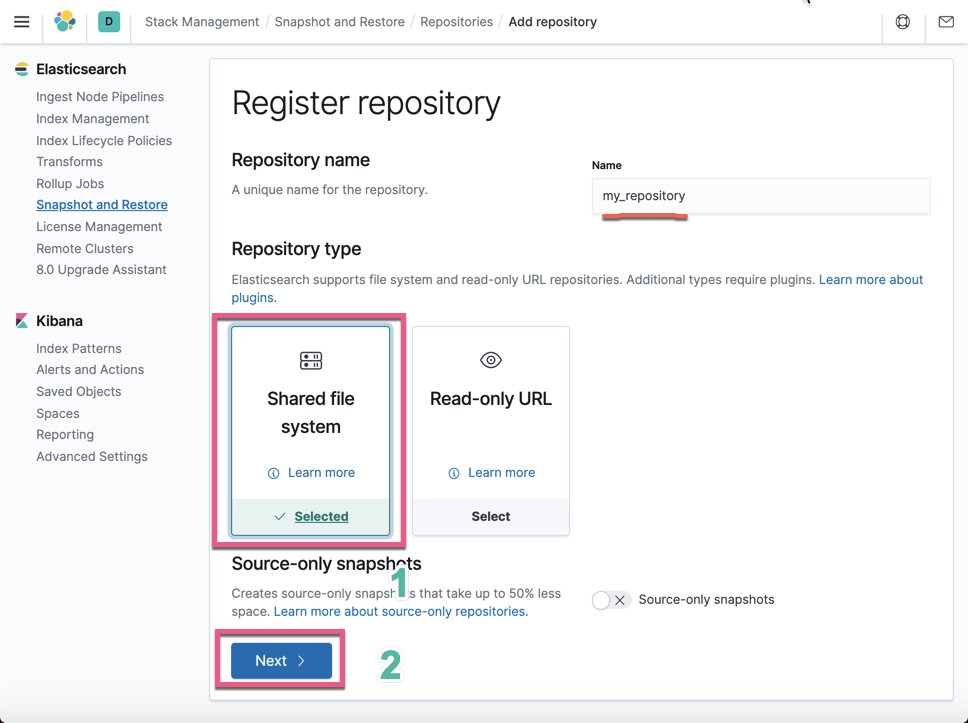The image size is (968, 723).
Task: Open the newsfeed envelope icon
Action: 945,21
